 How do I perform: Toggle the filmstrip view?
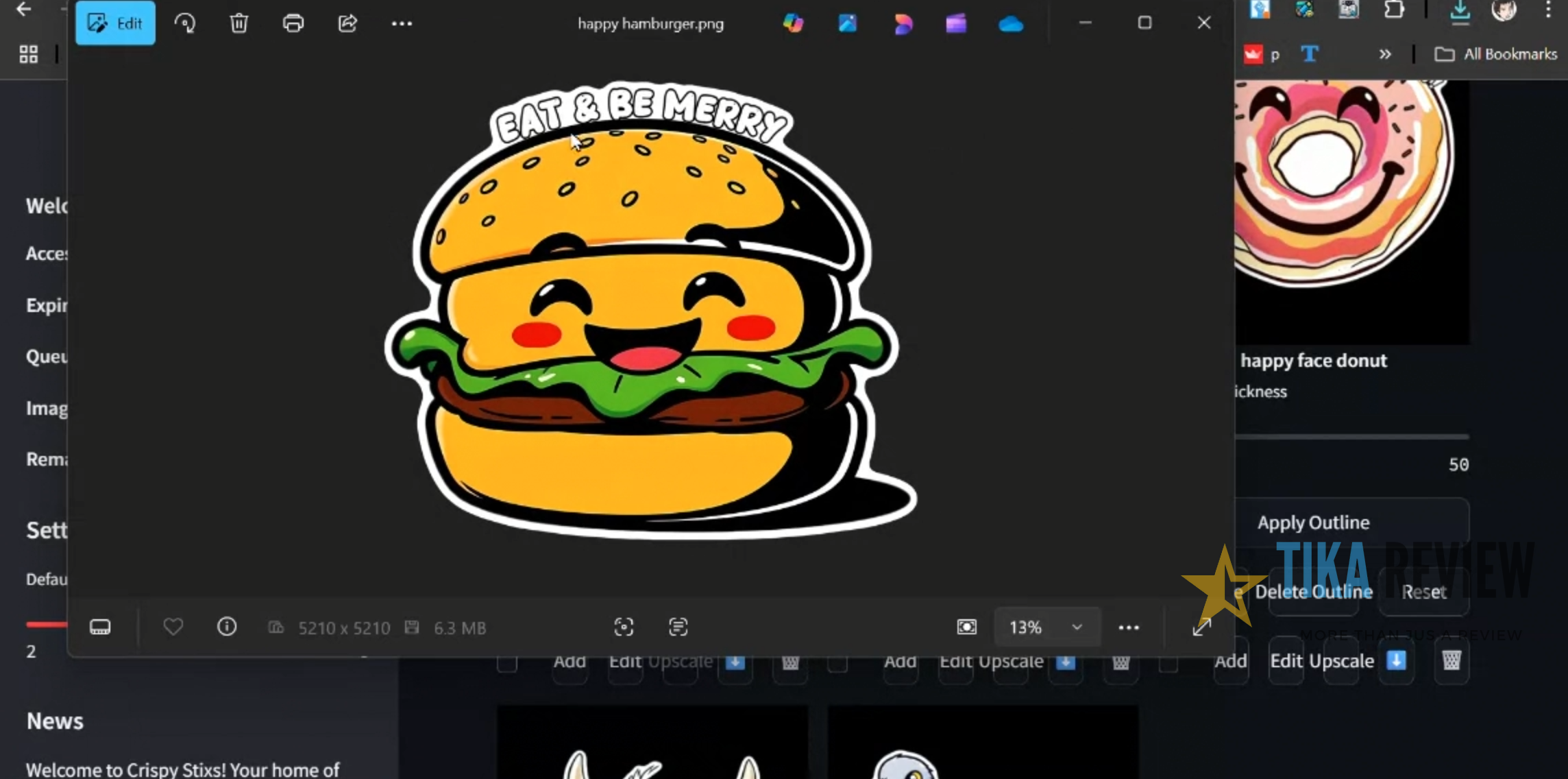[100, 627]
